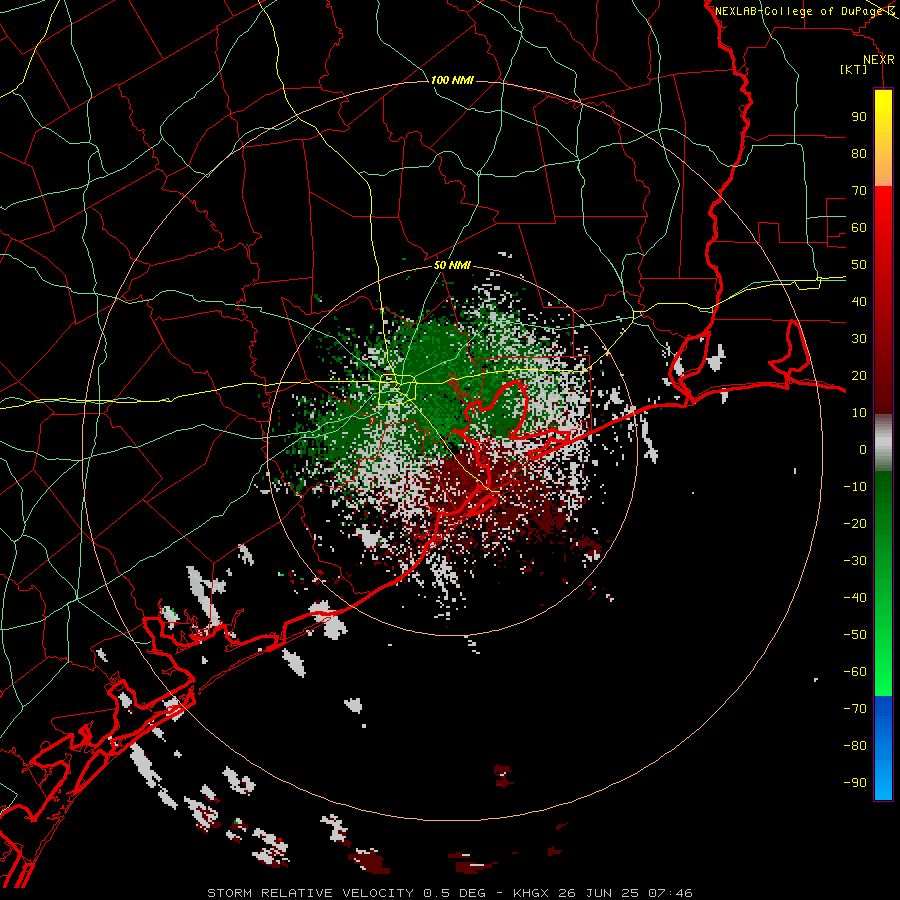Click the 10 value on velocity scale
Screen dimensions: 900x900
[x=859, y=413]
